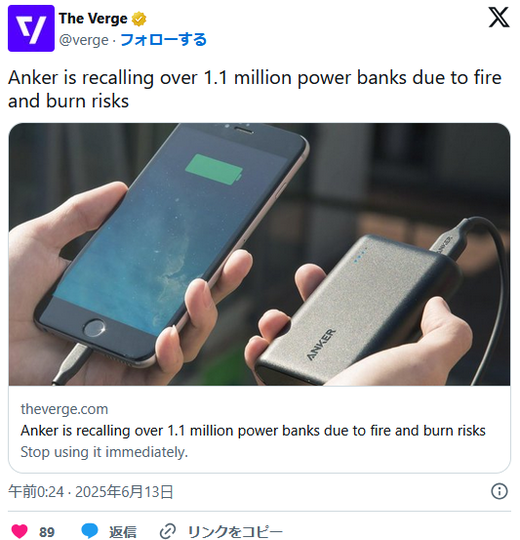
Task: Open the @verge handle link
Action: coord(84,40)
